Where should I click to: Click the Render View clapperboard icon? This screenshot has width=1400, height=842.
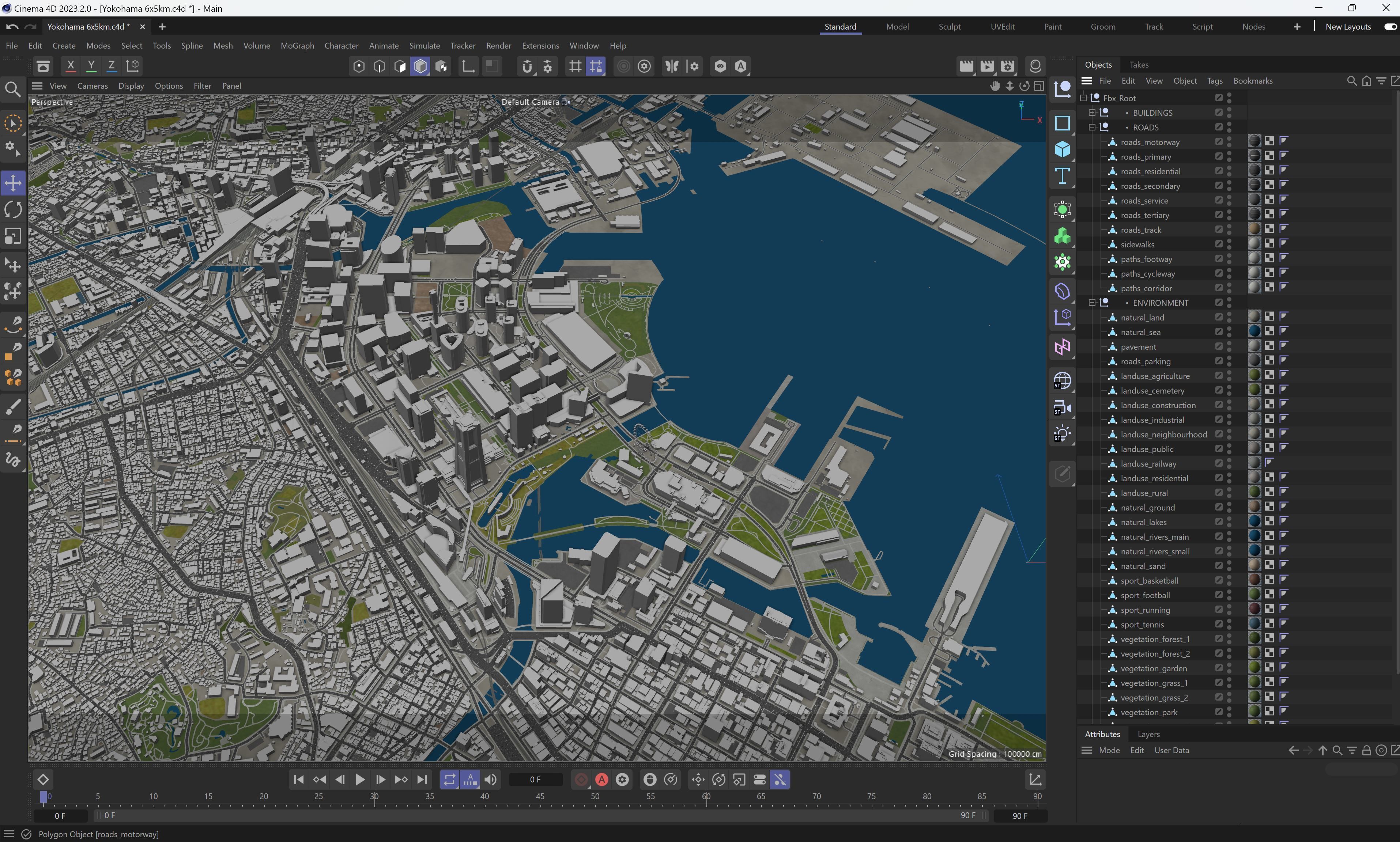pyautogui.click(x=966, y=66)
